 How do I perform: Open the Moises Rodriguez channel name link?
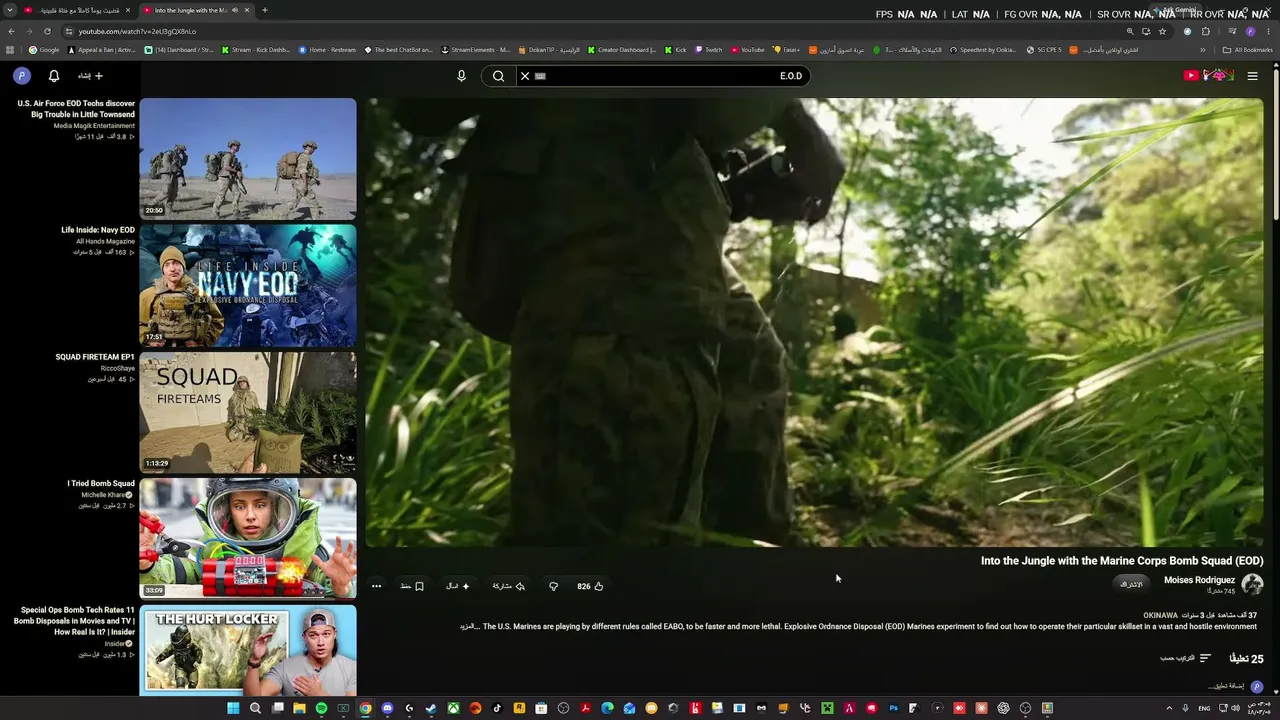pos(1199,580)
